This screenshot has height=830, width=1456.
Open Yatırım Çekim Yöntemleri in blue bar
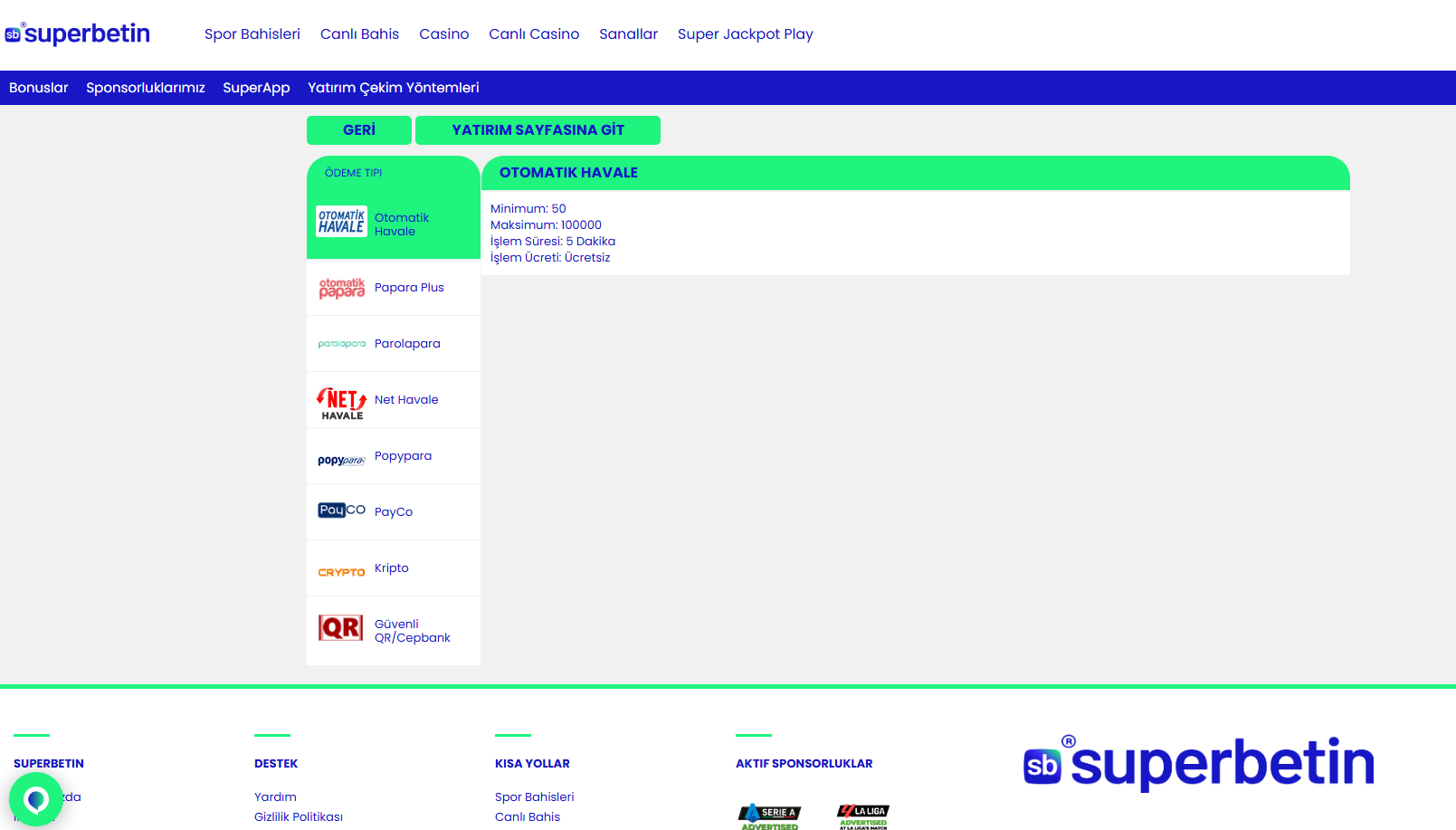point(394,88)
